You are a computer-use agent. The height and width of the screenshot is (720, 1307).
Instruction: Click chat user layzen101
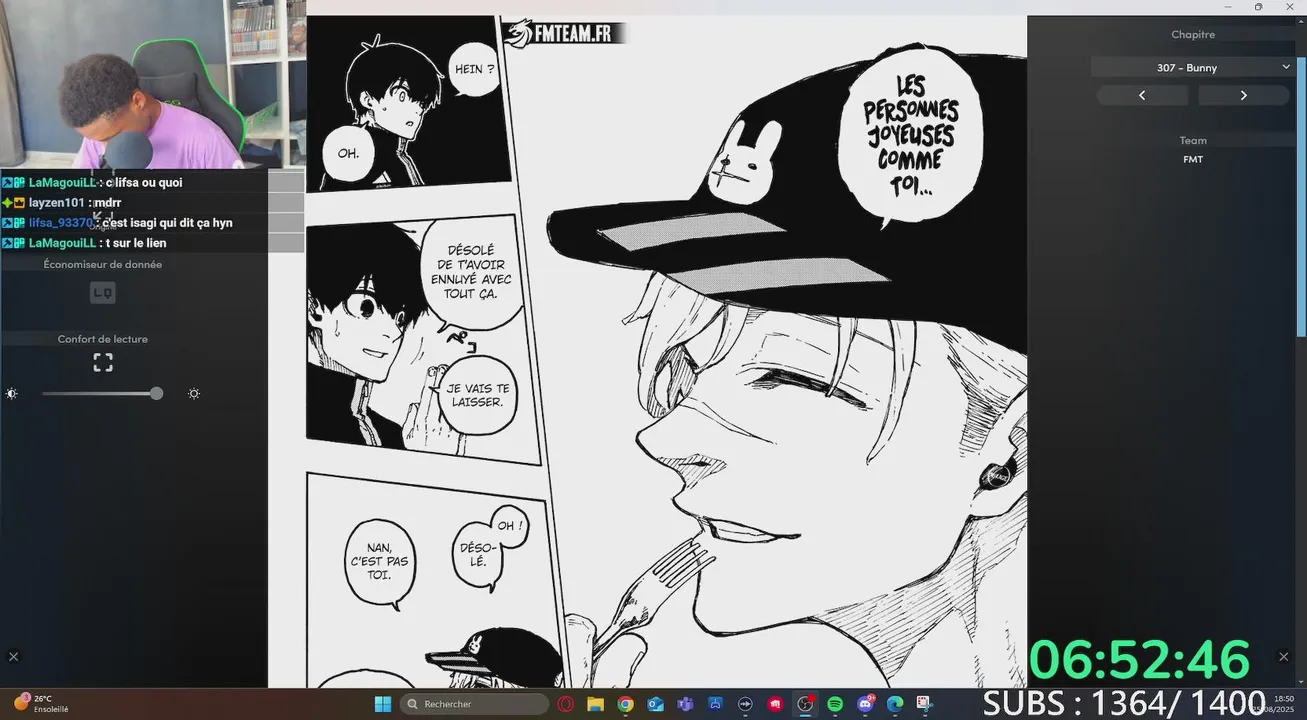click(56, 203)
